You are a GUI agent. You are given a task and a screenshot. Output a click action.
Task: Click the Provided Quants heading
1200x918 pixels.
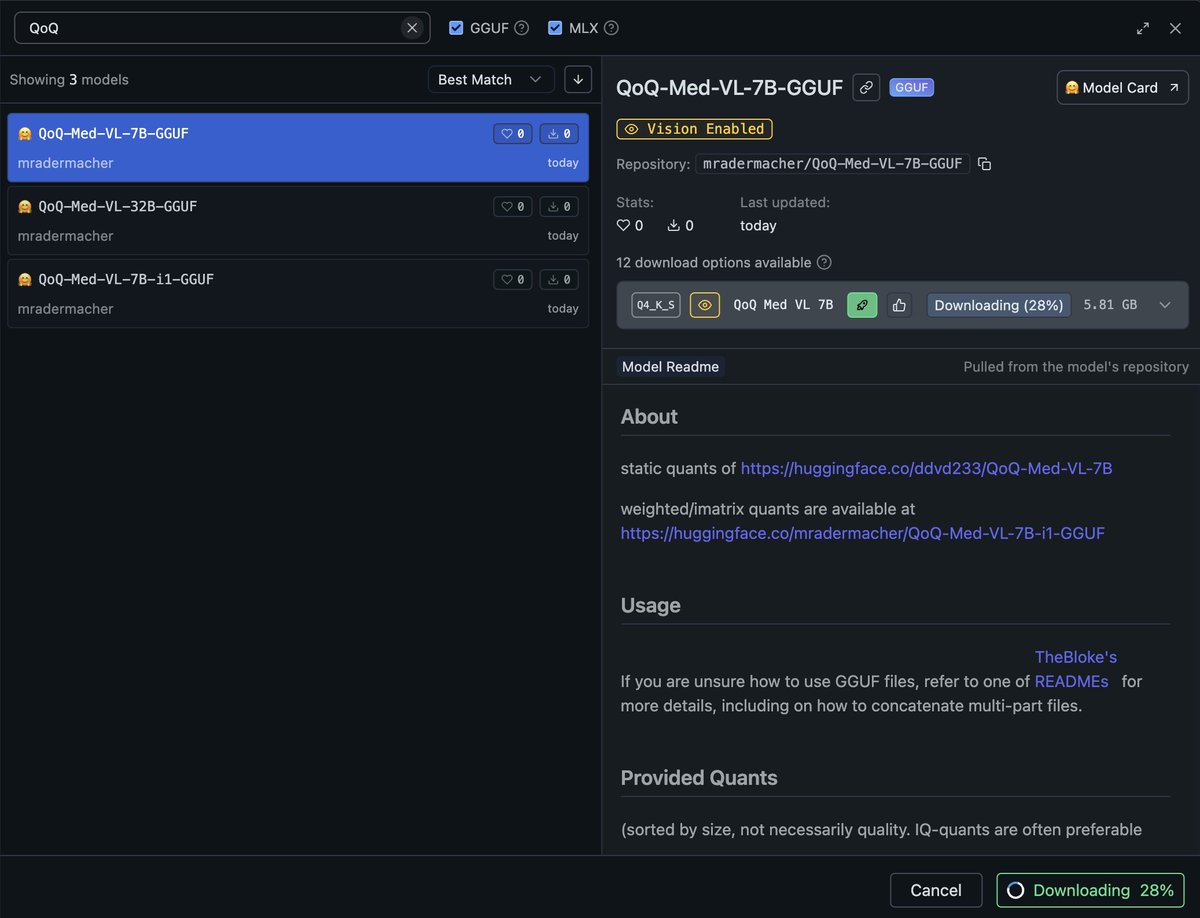(699, 778)
